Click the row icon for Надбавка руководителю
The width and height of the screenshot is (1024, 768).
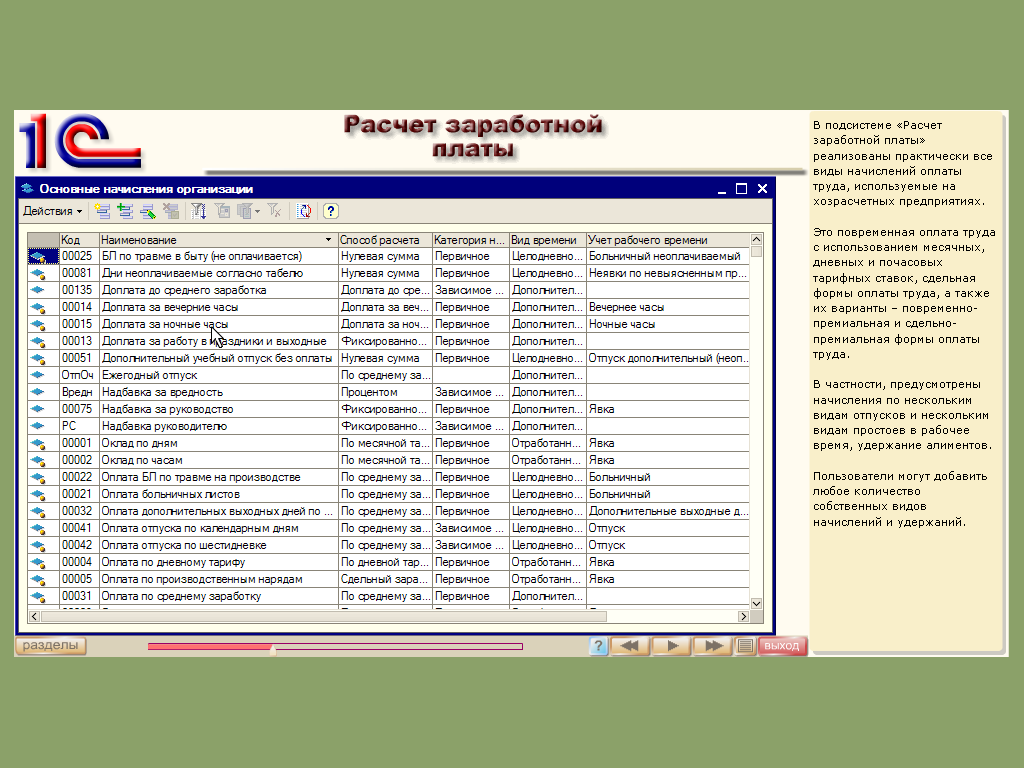pos(38,426)
